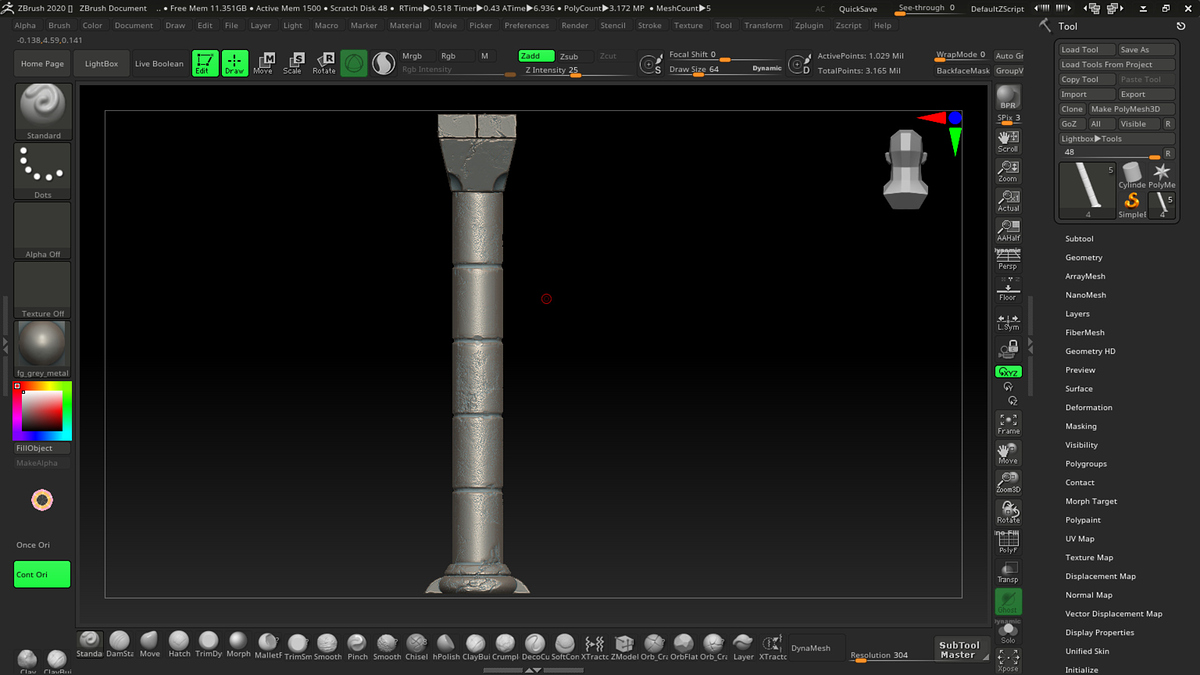Open the Material menu

click(x=405, y=25)
